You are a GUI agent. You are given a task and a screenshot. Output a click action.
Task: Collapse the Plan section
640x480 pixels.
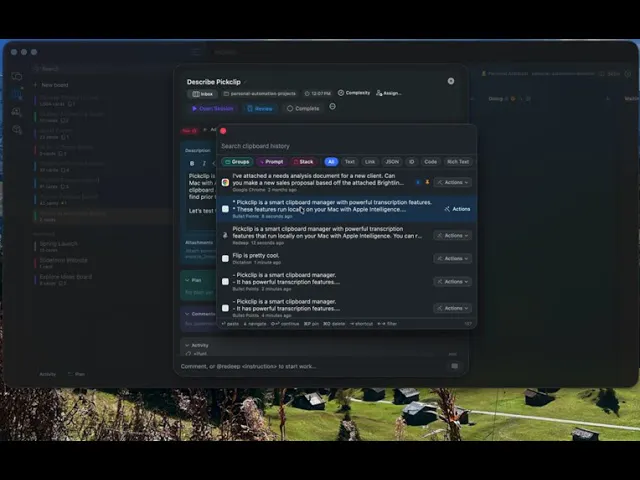[x=187, y=280]
